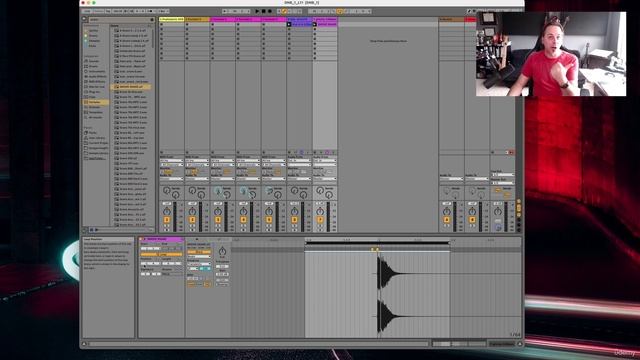640x360 pixels.
Task: Open the Master Out dropdown
Action: point(502,183)
